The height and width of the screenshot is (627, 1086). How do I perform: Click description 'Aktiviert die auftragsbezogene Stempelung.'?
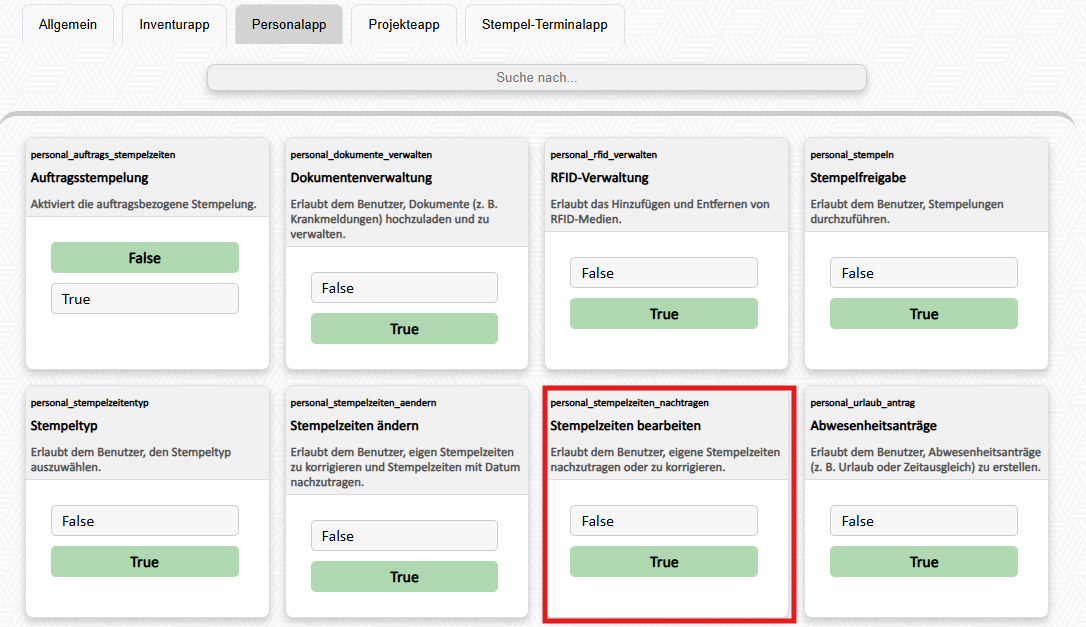pyautogui.click(x=143, y=204)
